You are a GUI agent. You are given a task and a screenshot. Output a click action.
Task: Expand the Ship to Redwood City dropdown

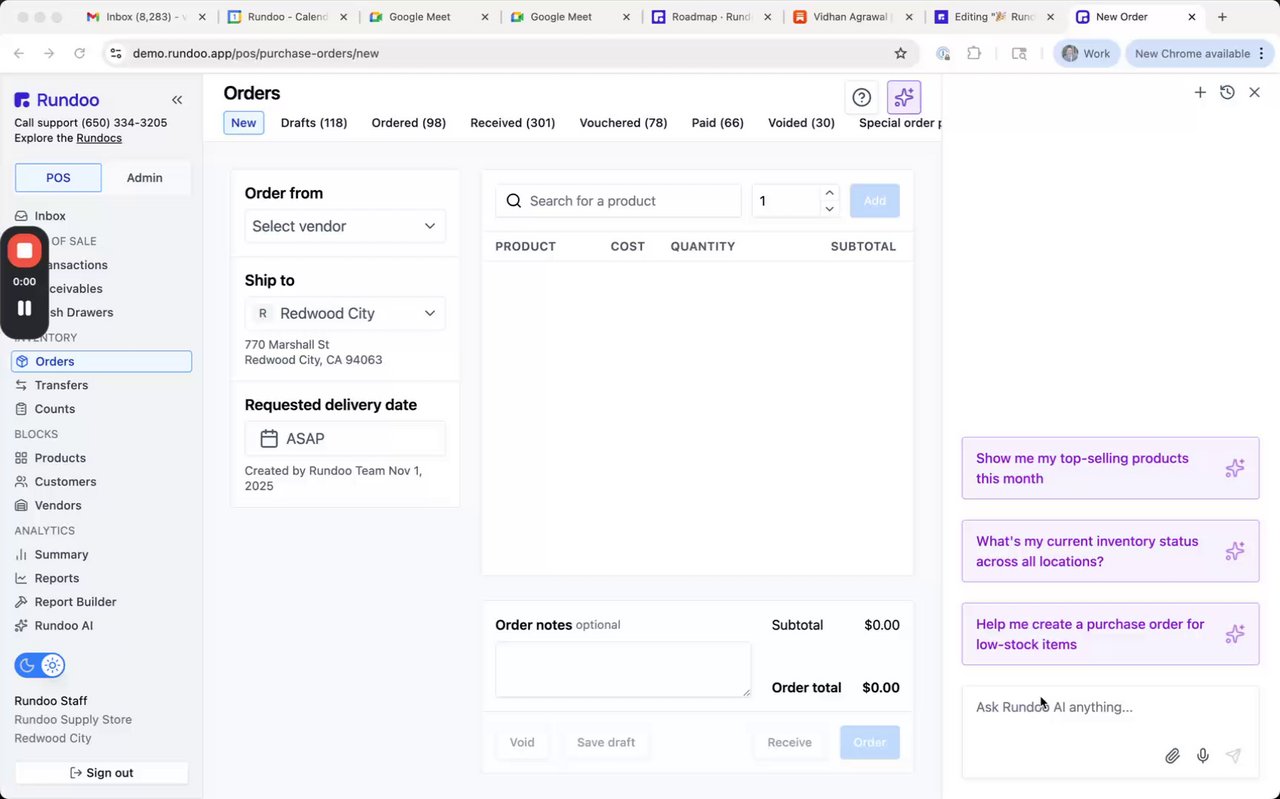click(x=345, y=313)
